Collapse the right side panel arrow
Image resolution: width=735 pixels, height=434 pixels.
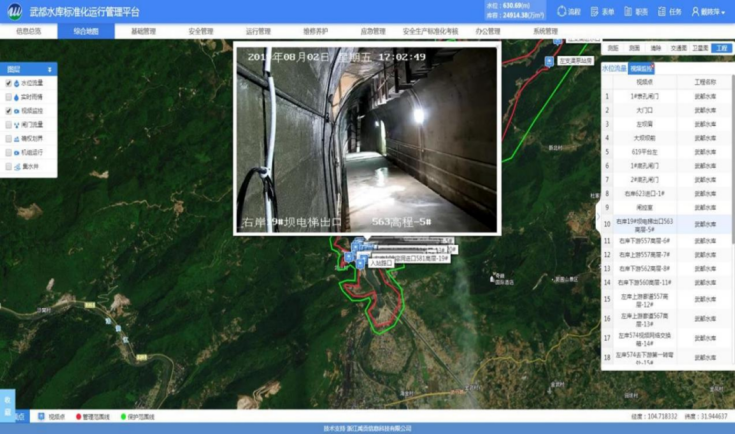point(597,213)
